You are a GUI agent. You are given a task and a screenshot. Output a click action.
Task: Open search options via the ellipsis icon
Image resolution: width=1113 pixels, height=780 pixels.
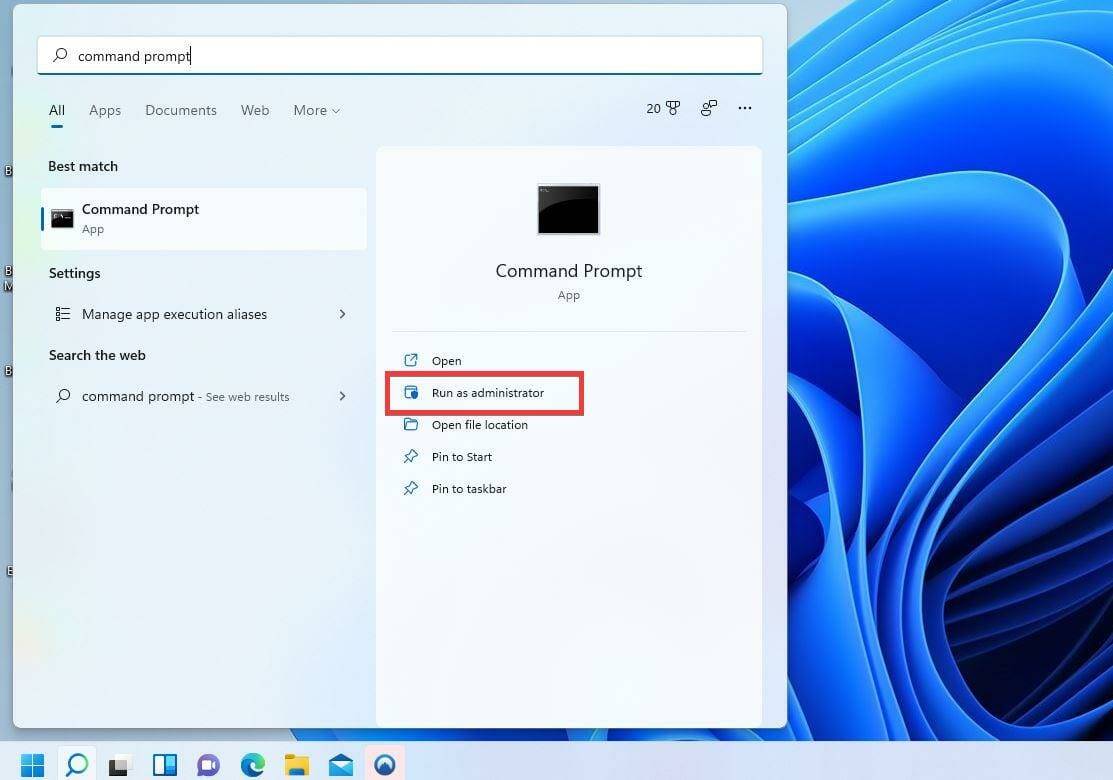coord(744,108)
